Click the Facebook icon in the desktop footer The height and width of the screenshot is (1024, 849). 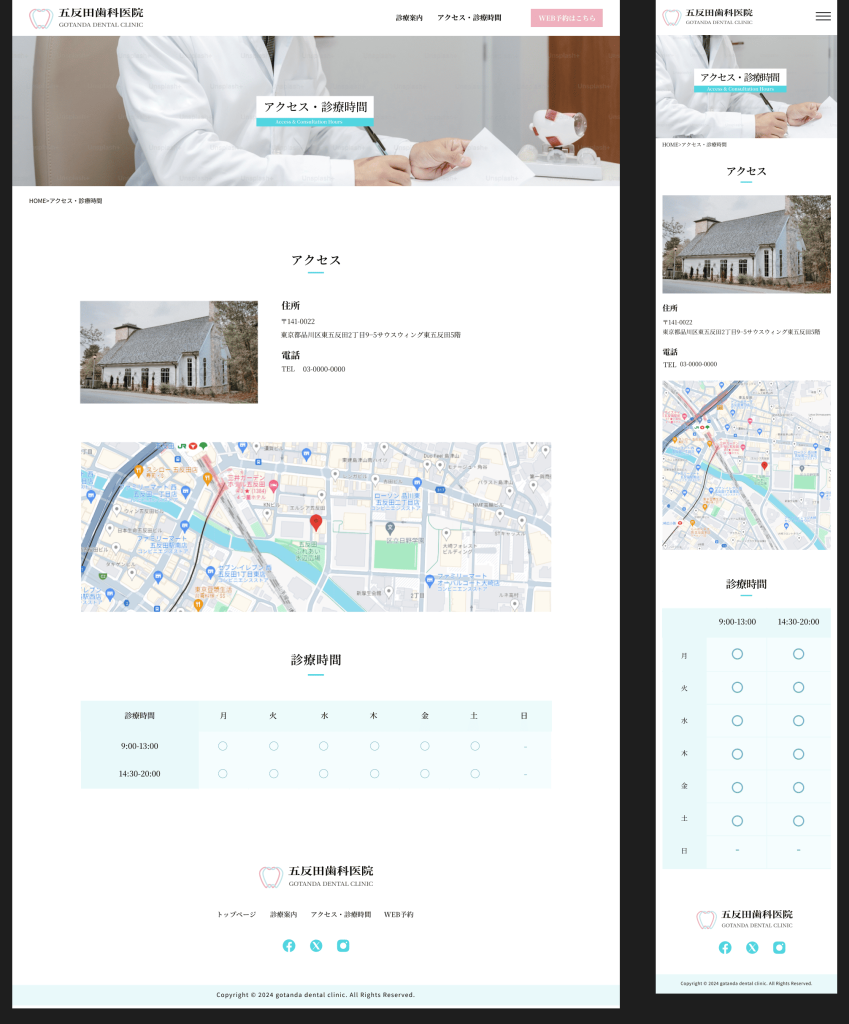289,946
